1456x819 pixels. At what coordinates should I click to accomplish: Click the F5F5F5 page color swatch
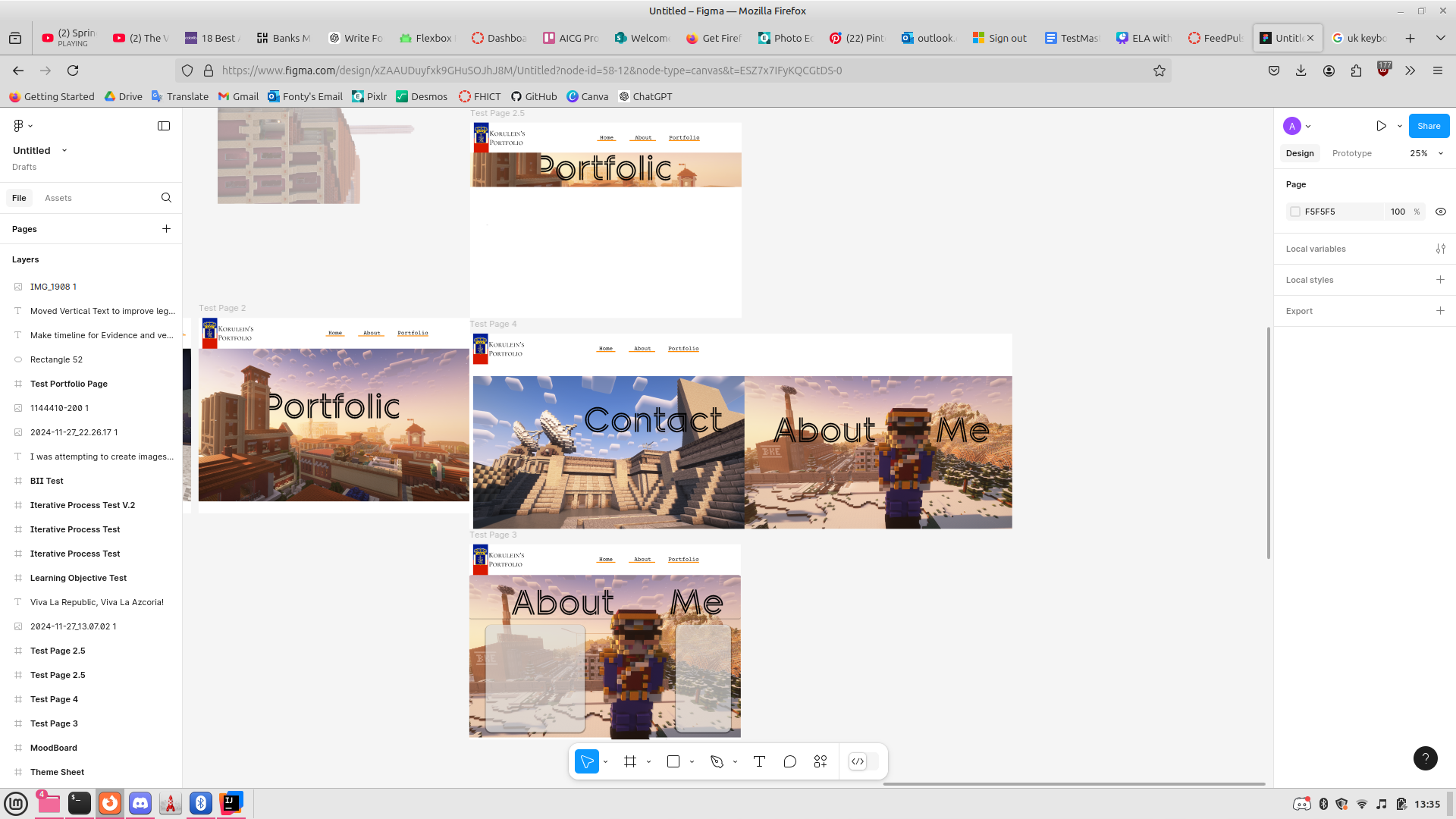1295,212
